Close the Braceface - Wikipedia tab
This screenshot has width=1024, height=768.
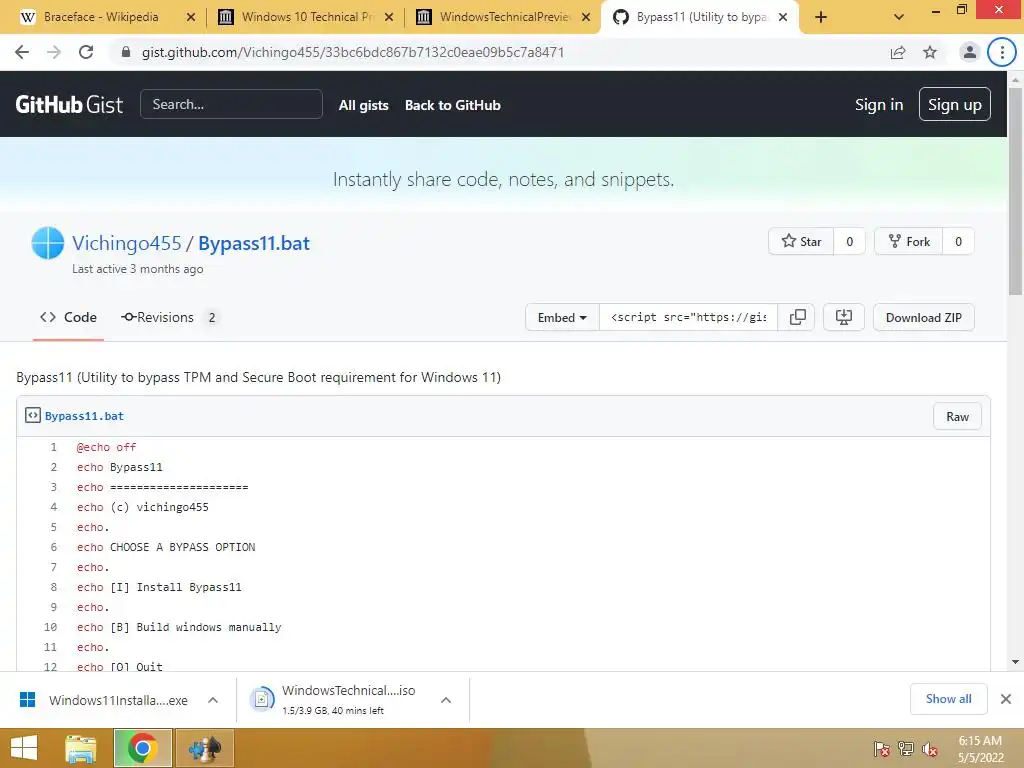[x=191, y=17]
